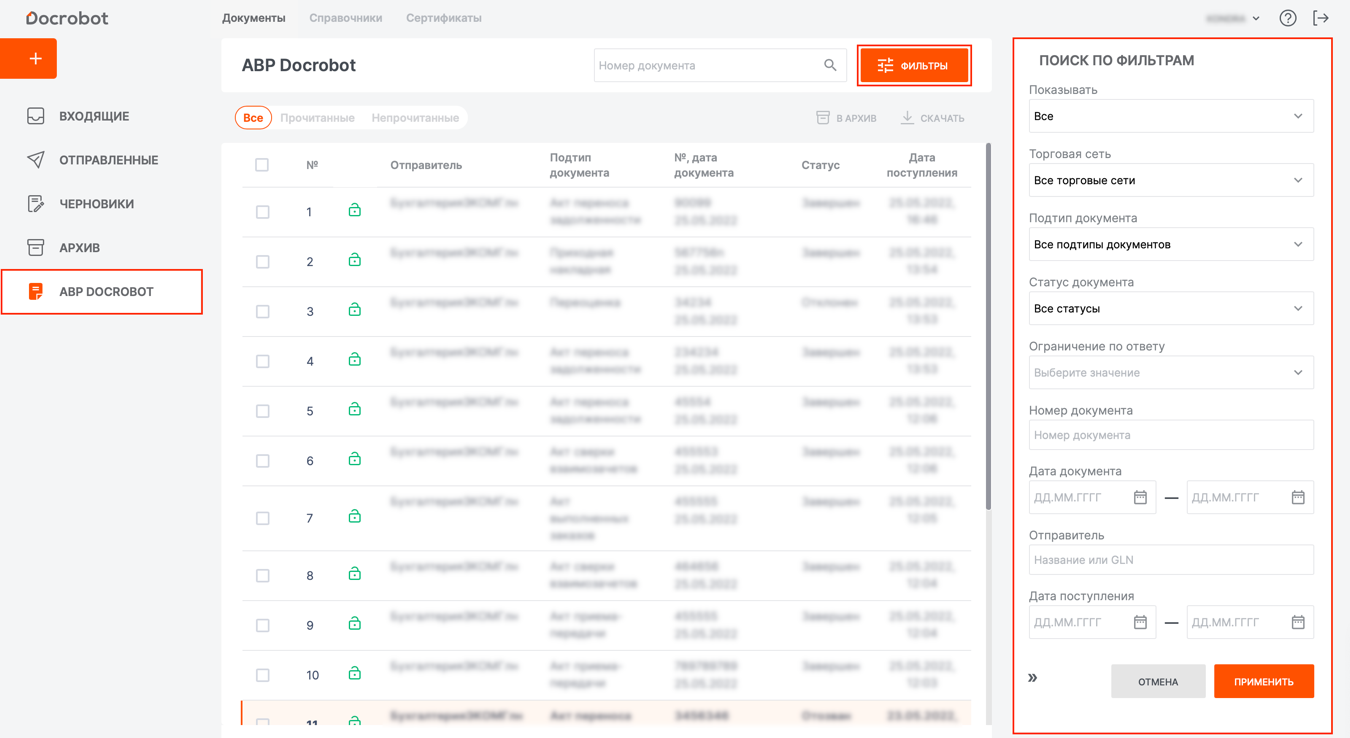Click the help question mark icon
Screen dimensions: 1350x738
coord(1288,18)
